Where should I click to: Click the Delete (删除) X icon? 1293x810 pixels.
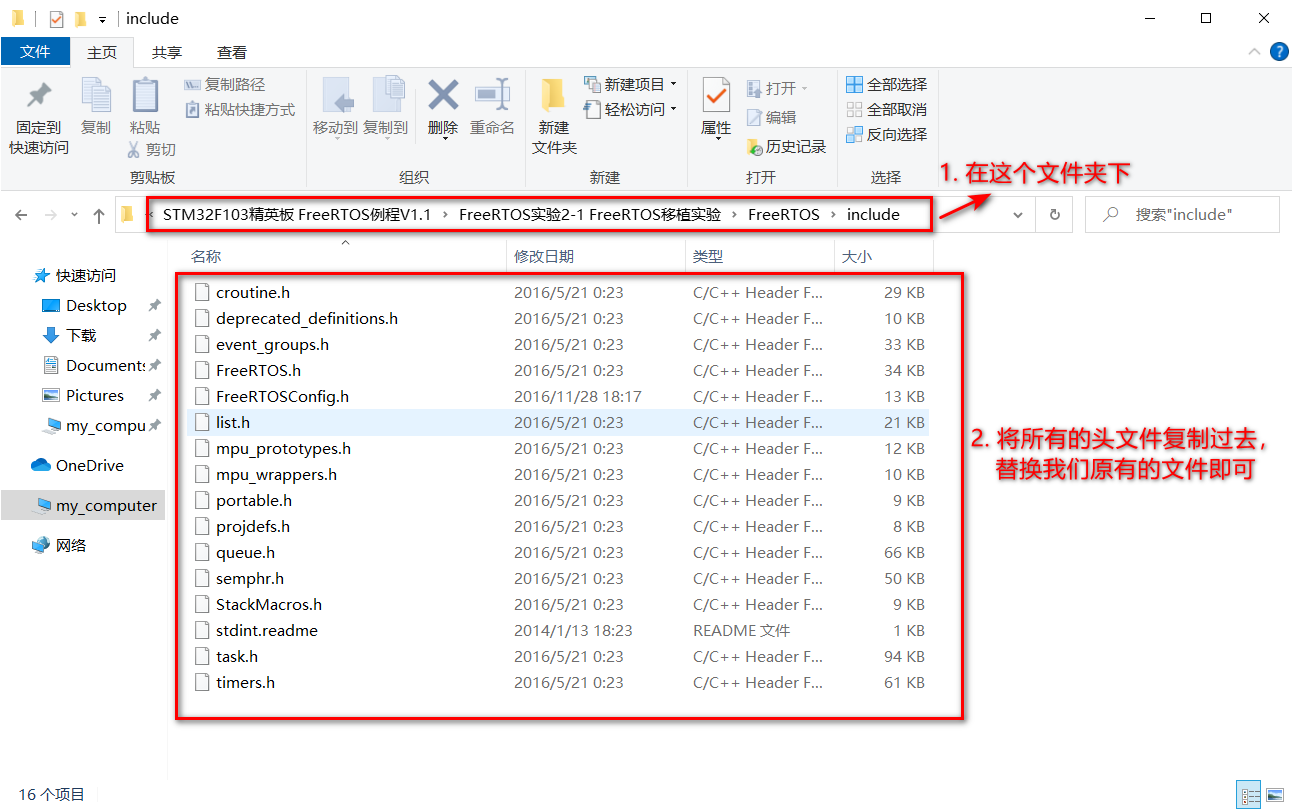[443, 95]
